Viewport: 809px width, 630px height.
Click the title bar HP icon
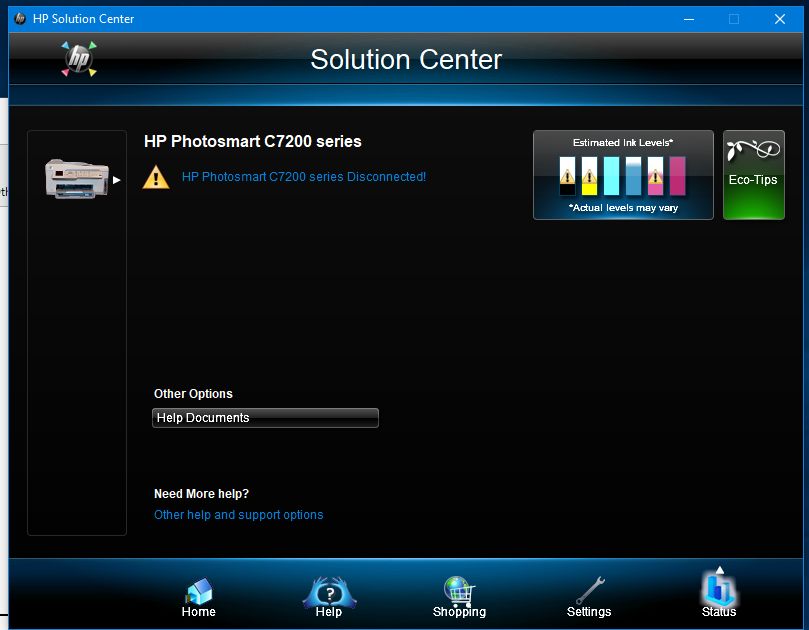point(21,19)
